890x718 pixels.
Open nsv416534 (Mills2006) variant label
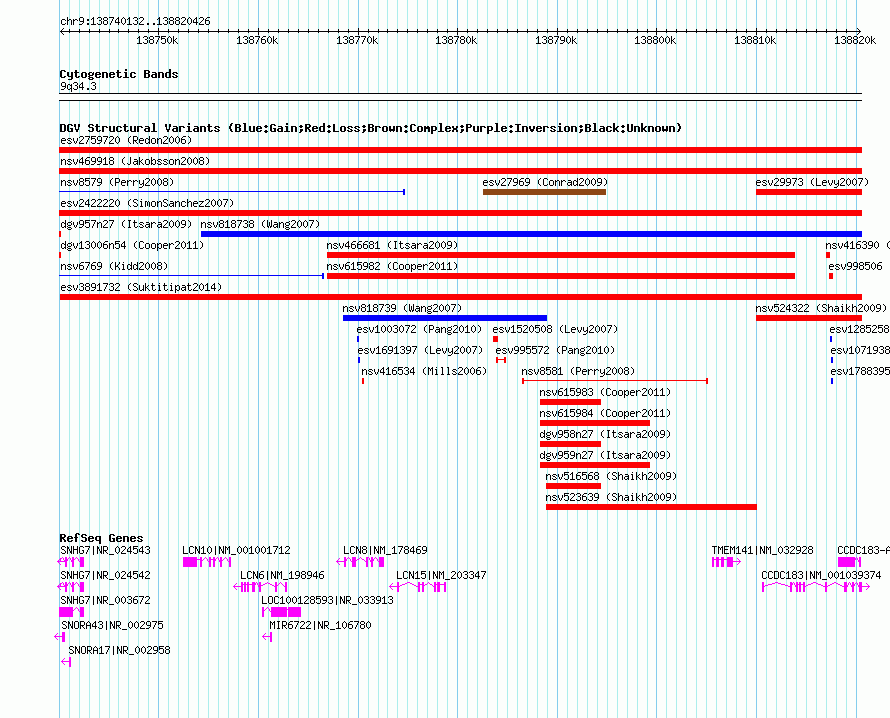coord(424,371)
